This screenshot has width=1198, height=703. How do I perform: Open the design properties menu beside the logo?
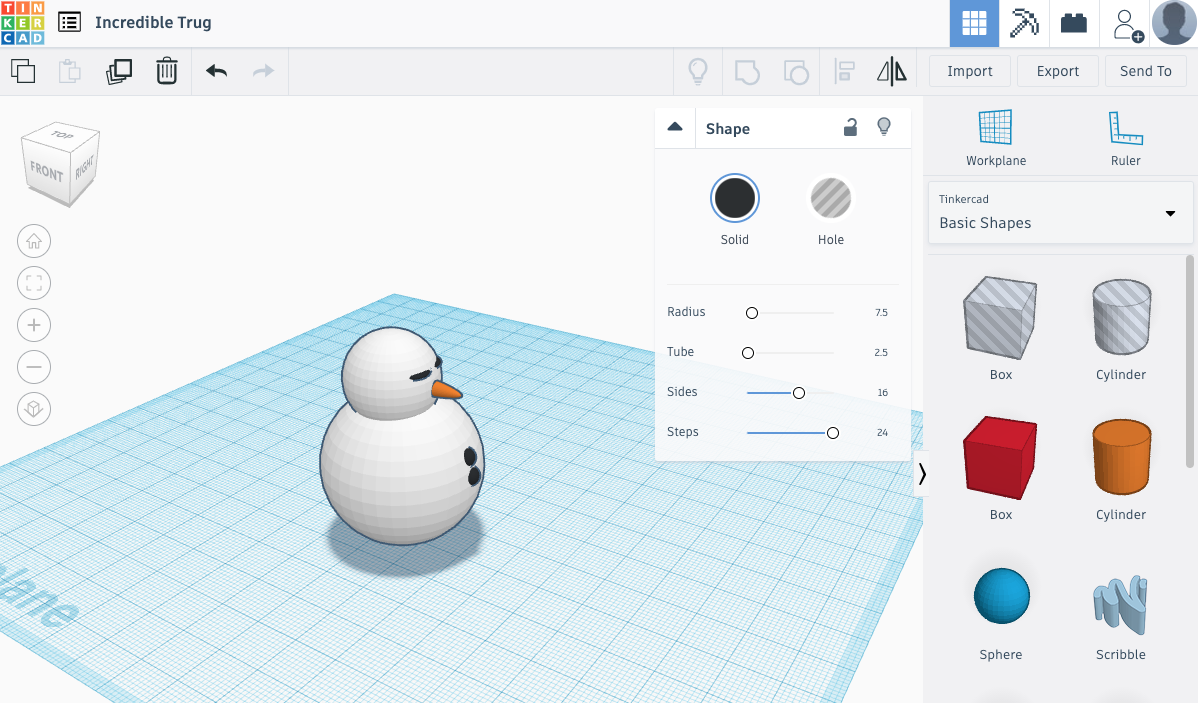67,22
